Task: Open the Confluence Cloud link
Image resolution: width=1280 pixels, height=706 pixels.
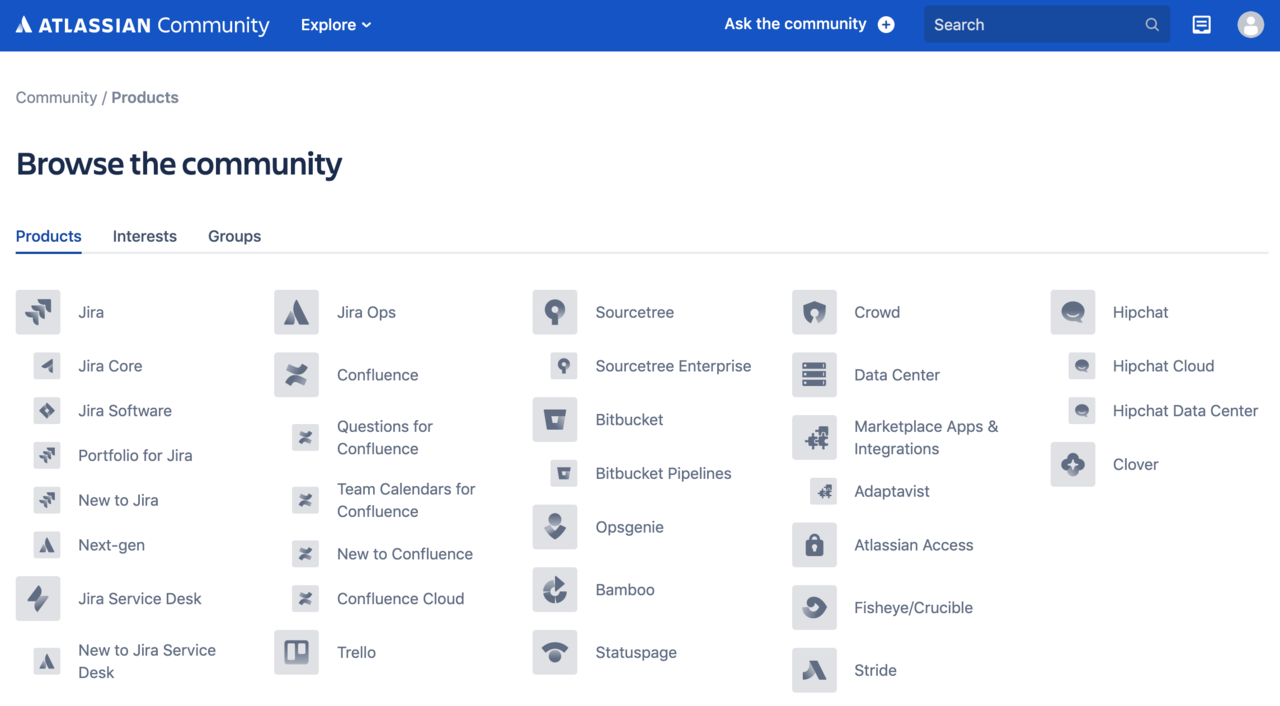Action: [x=400, y=599]
